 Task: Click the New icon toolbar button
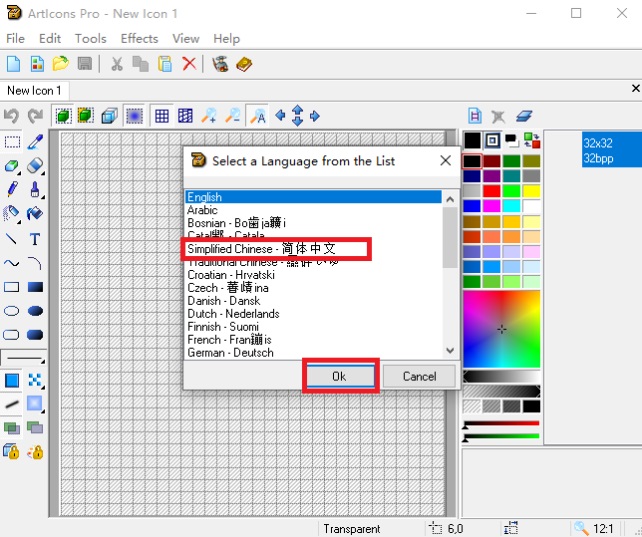tap(14, 64)
